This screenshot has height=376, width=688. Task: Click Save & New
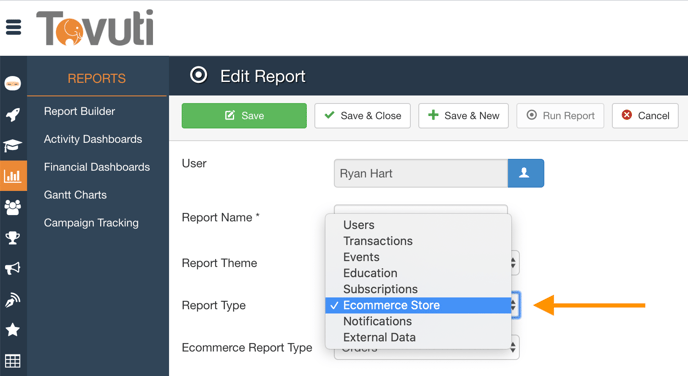tap(463, 115)
